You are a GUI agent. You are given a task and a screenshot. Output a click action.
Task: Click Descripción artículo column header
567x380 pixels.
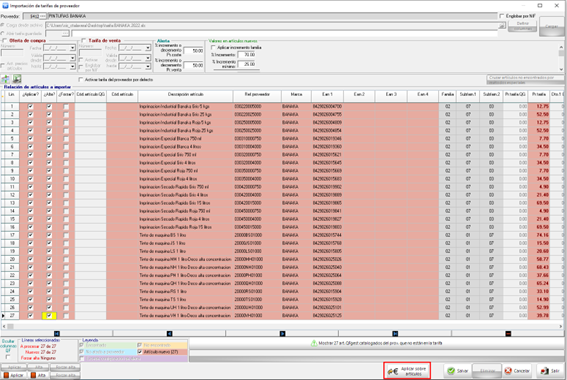(185, 95)
